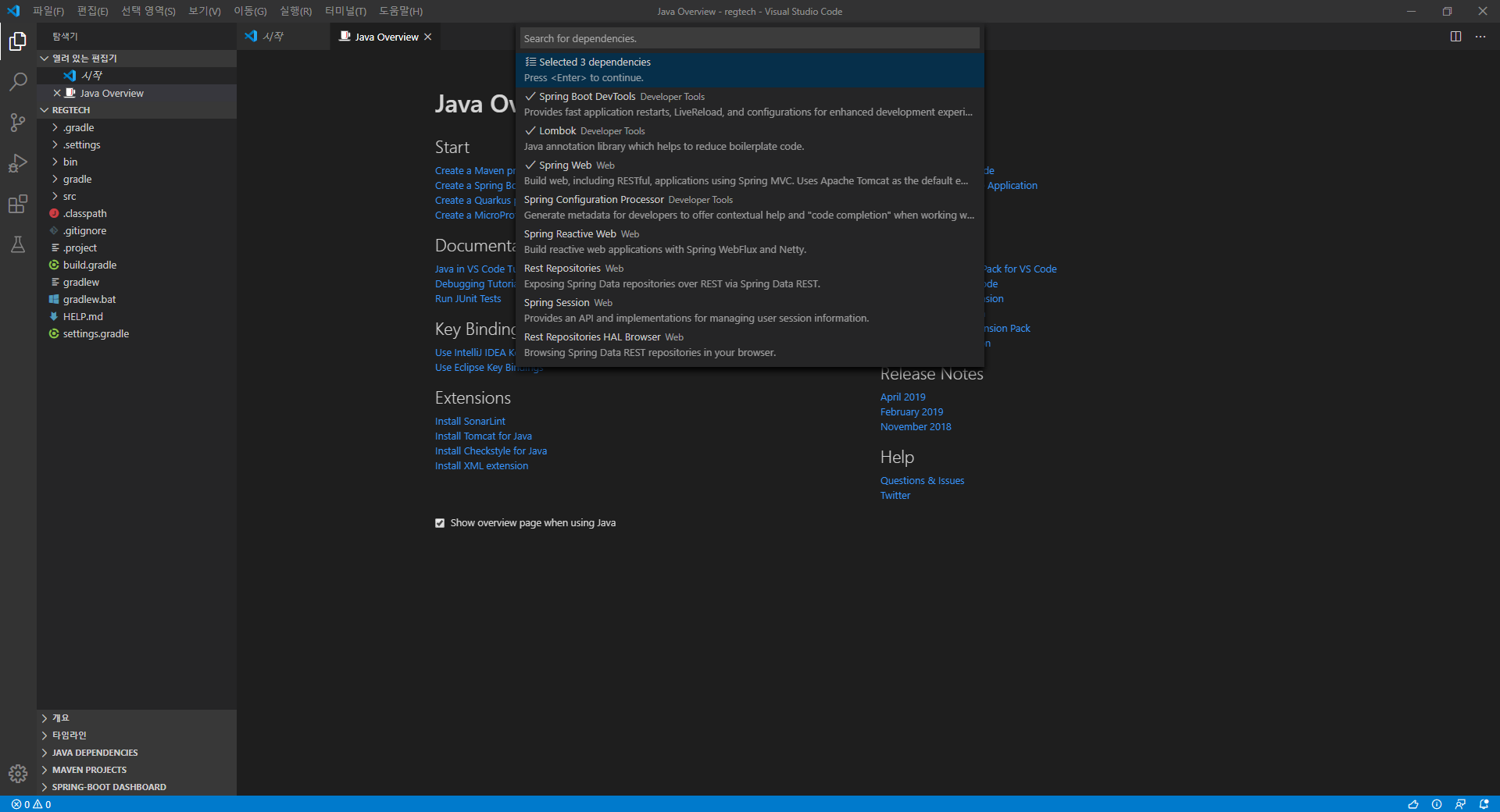Open the Extensions view
The image size is (1500, 812).
click(x=17, y=204)
